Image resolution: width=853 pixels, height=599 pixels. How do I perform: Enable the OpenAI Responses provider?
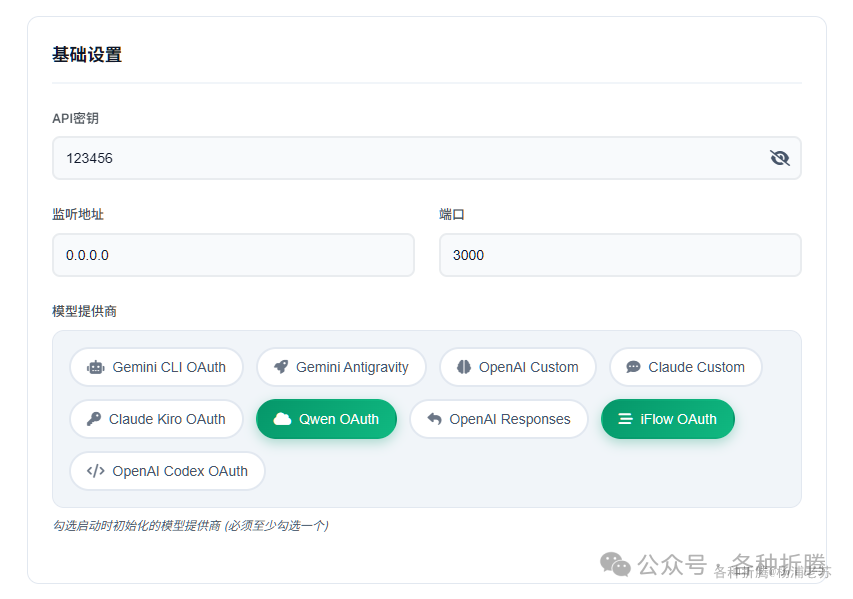coord(499,419)
